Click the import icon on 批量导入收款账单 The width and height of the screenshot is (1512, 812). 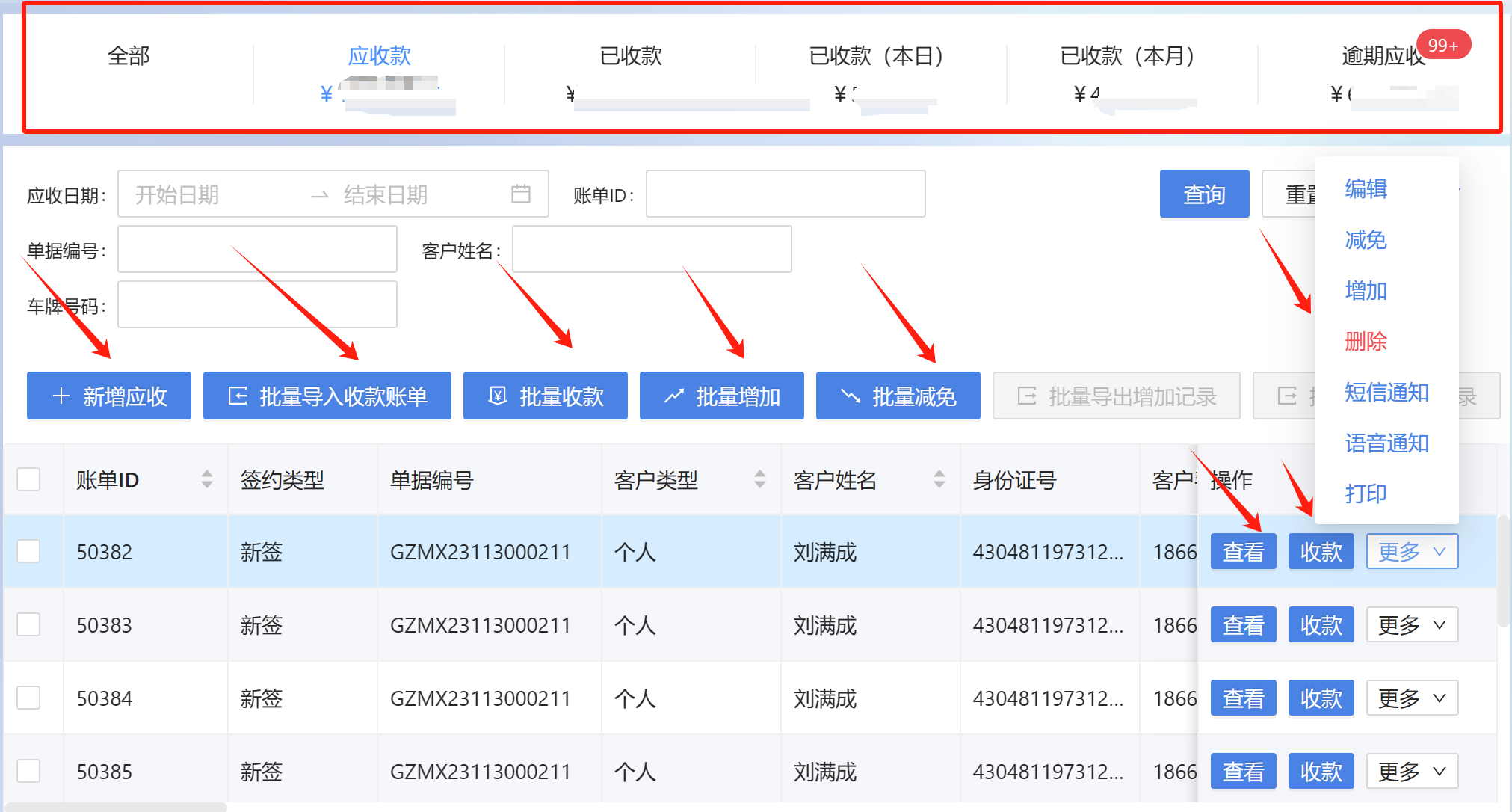(238, 396)
